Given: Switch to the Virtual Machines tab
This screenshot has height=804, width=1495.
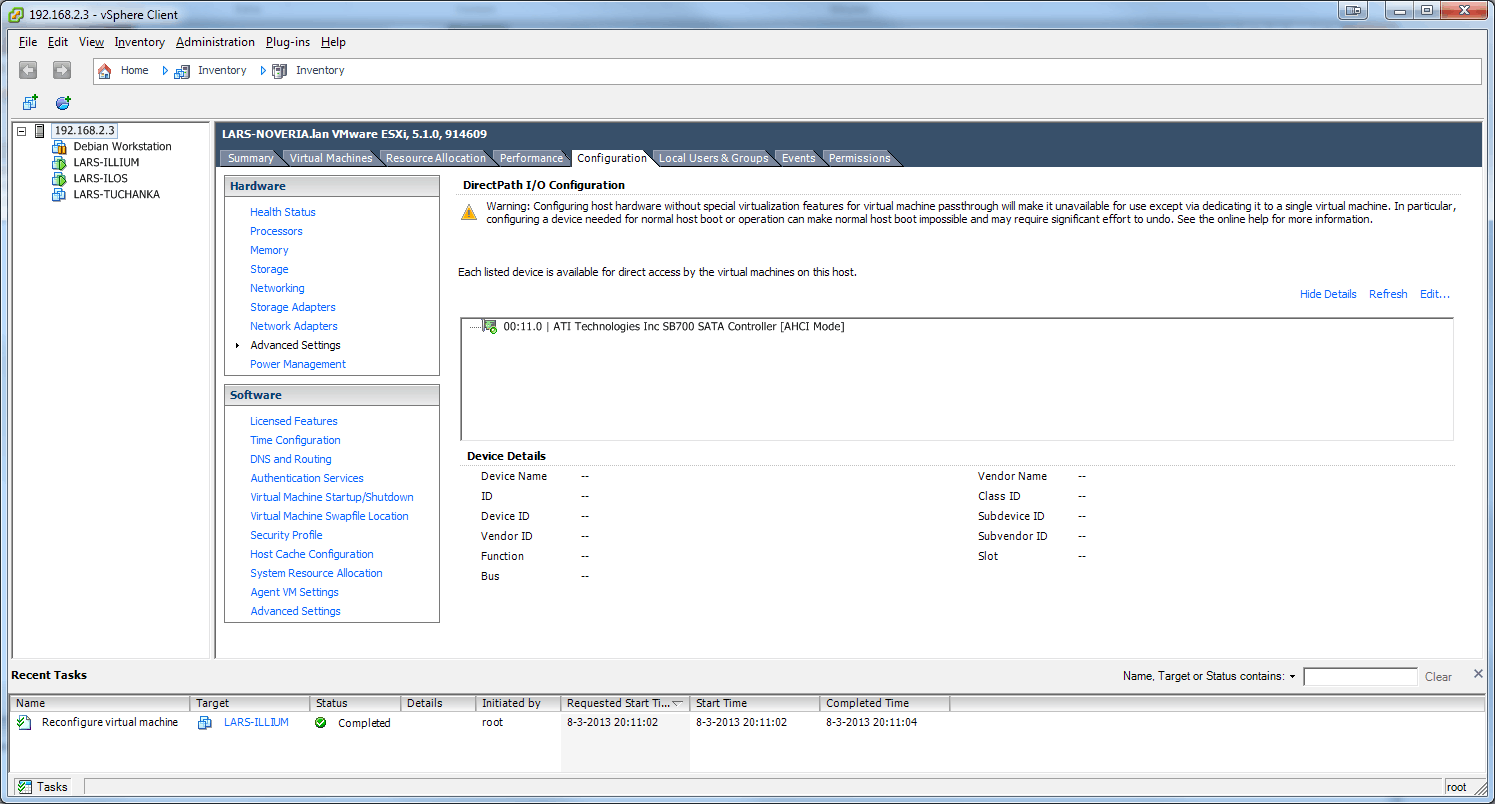Looking at the screenshot, I should pyautogui.click(x=330, y=158).
